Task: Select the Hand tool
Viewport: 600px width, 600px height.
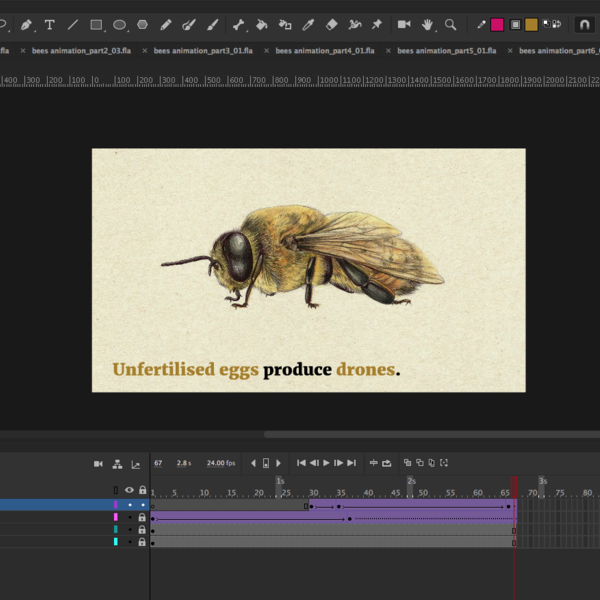Action: (427, 25)
